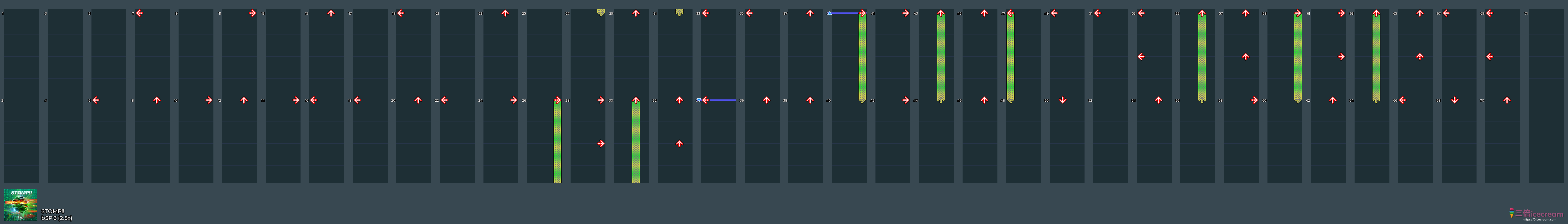The height and width of the screenshot is (224, 1568).
Task: Click the down arrow at measure 68
Action: (1455, 100)
